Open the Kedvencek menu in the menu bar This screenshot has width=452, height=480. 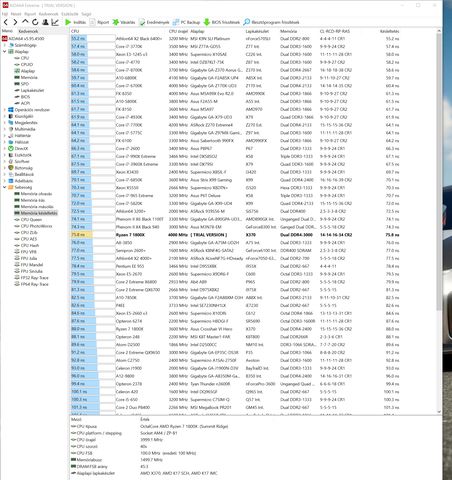coord(49,14)
